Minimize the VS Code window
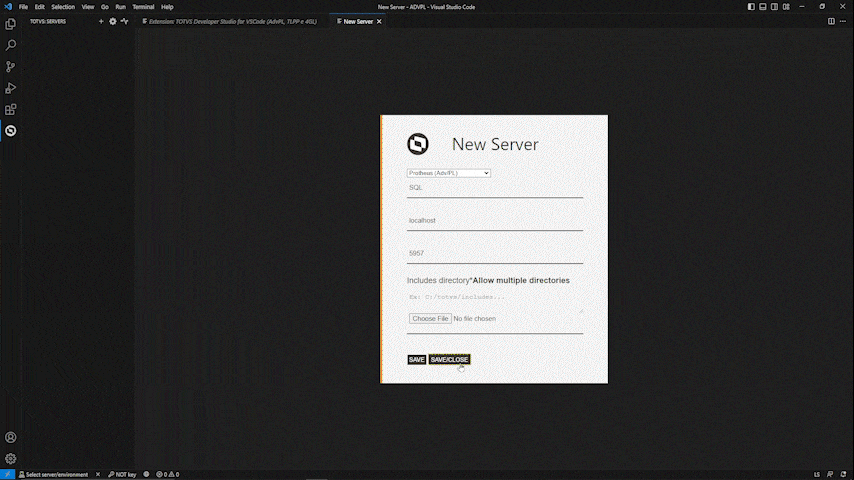This screenshot has height=480, width=854. (x=802, y=7)
